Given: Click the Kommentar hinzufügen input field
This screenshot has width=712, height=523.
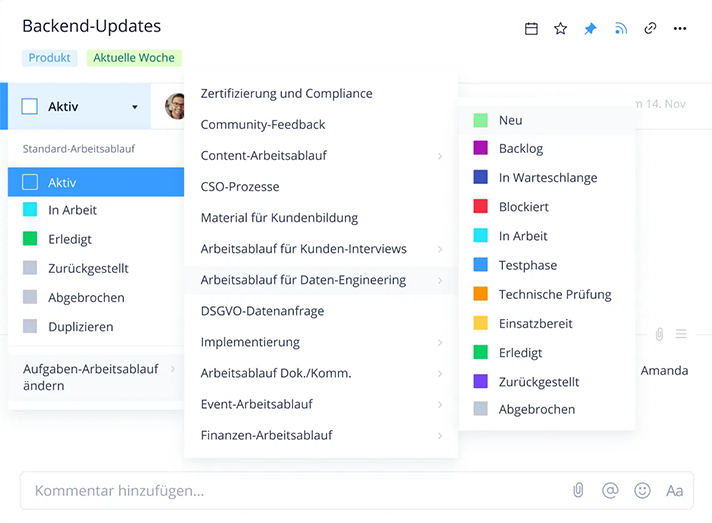Looking at the screenshot, I should [290, 490].
